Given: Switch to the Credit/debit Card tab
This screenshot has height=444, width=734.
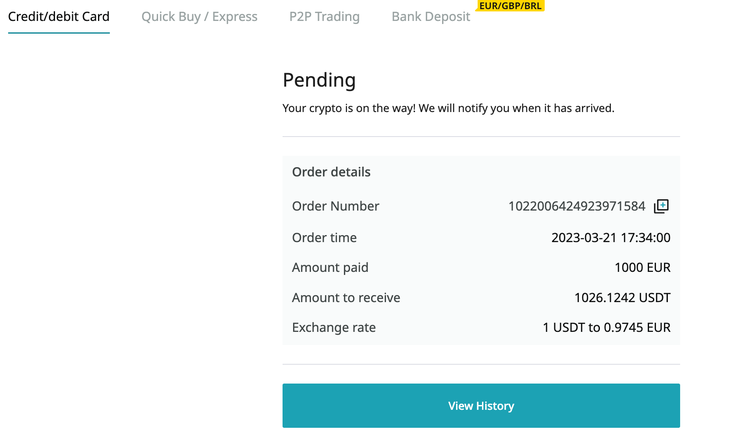Looking at the screenshot, I should tap(59, 17).
